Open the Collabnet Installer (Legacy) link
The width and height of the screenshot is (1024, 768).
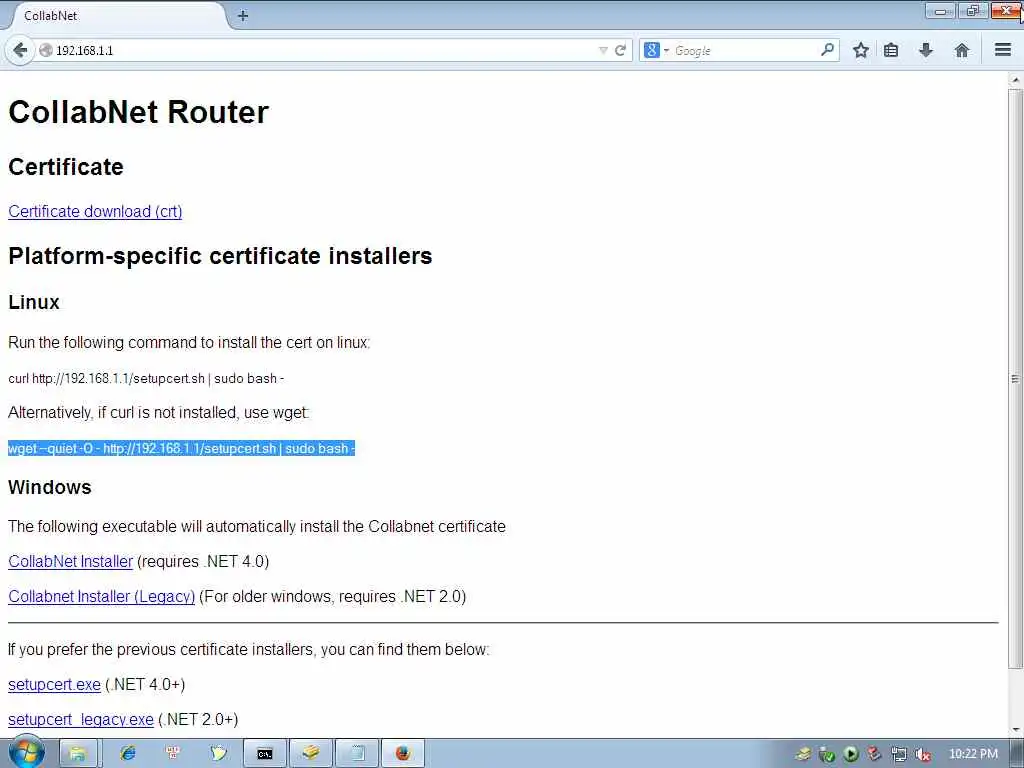coord(101,596)
